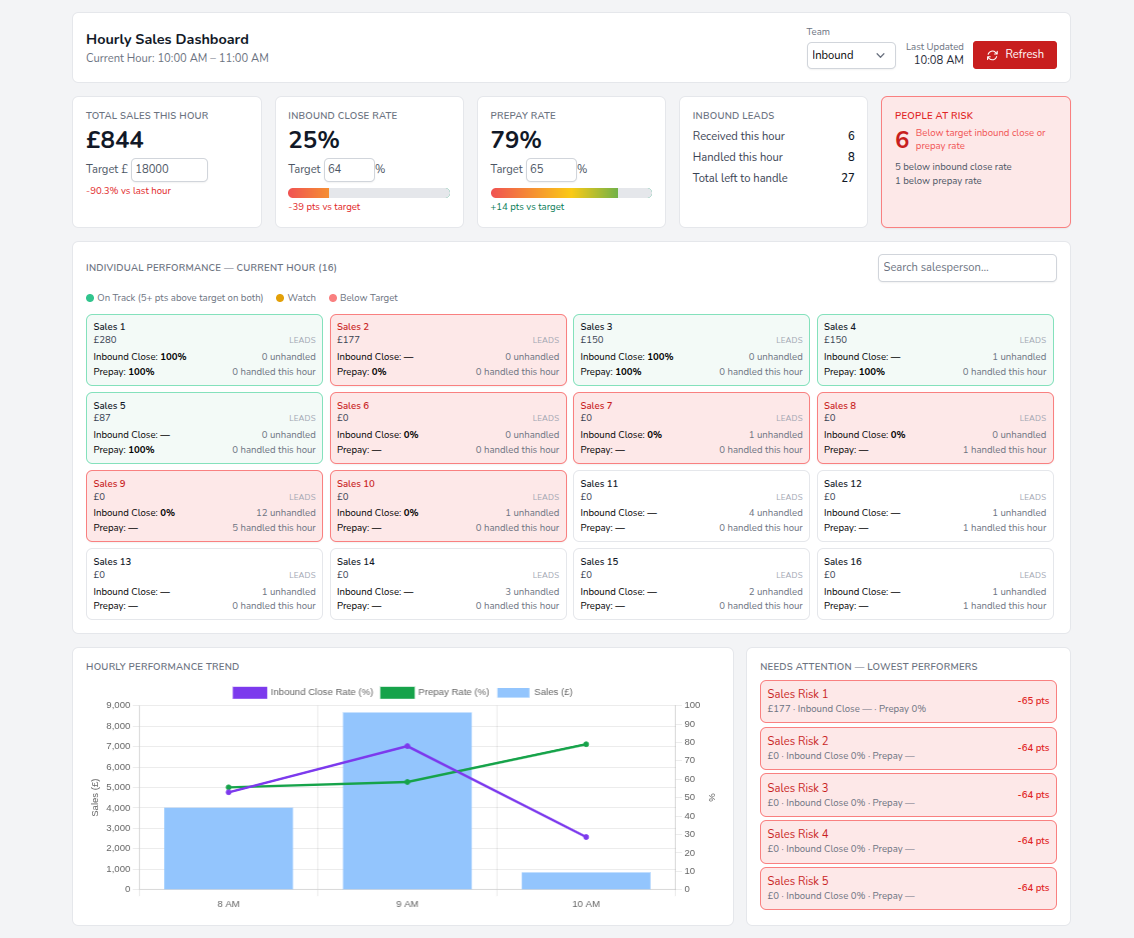1134x938 pixels.
Task: Click the '1 below prepay rate' text
Action: click(x=938, y=181)
